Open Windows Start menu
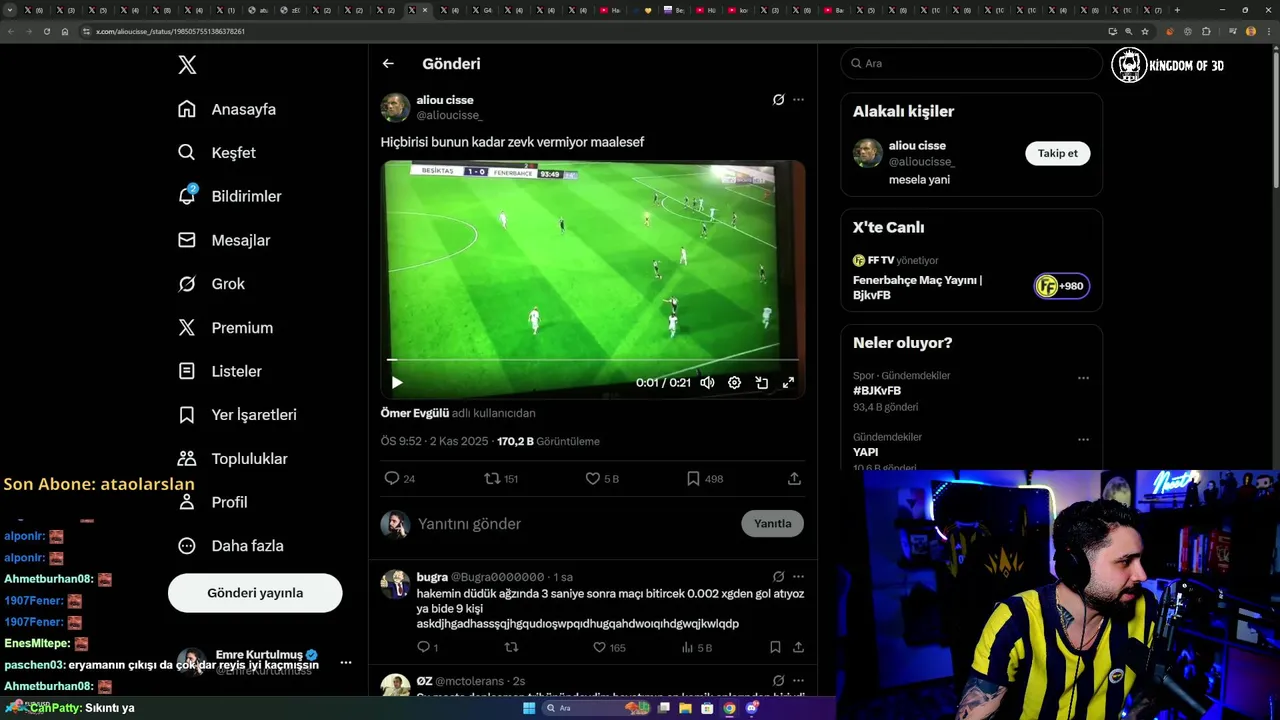The image size is (1280, 720). coord(529,708)
